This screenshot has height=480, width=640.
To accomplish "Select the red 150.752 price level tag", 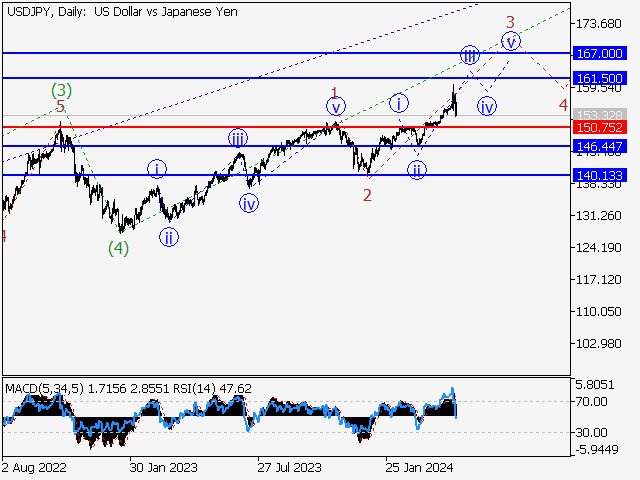I will coord(599,127).
